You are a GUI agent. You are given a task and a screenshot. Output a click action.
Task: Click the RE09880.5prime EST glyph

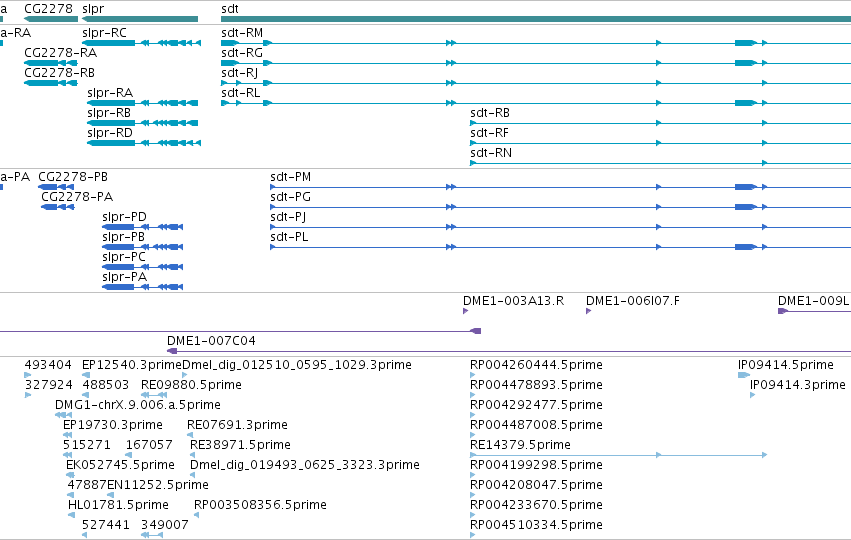click(x=153, y=396)
